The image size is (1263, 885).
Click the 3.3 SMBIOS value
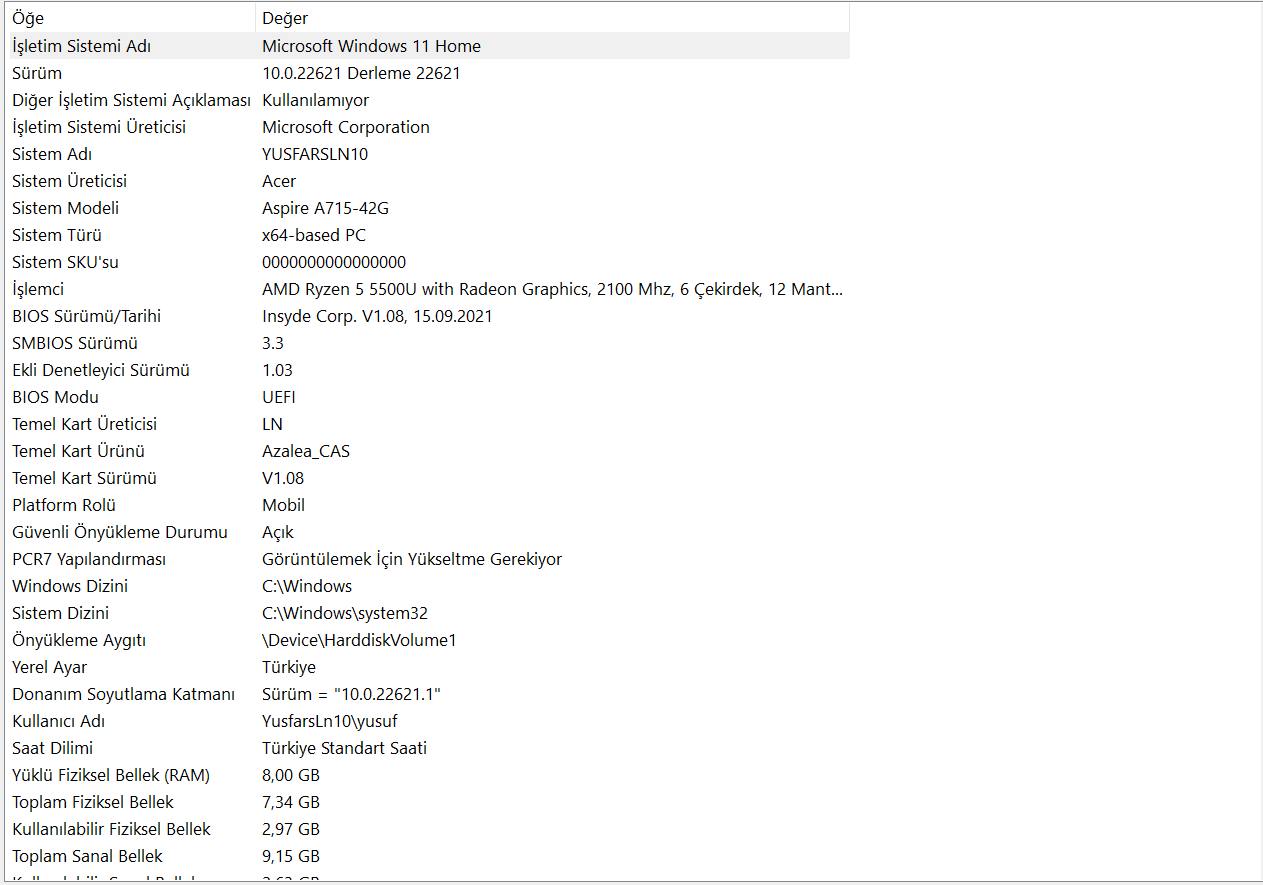pyautogui.click(x=273, y=343)
